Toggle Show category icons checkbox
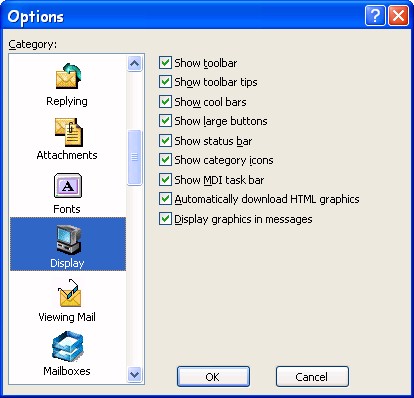 pos(165,160)
